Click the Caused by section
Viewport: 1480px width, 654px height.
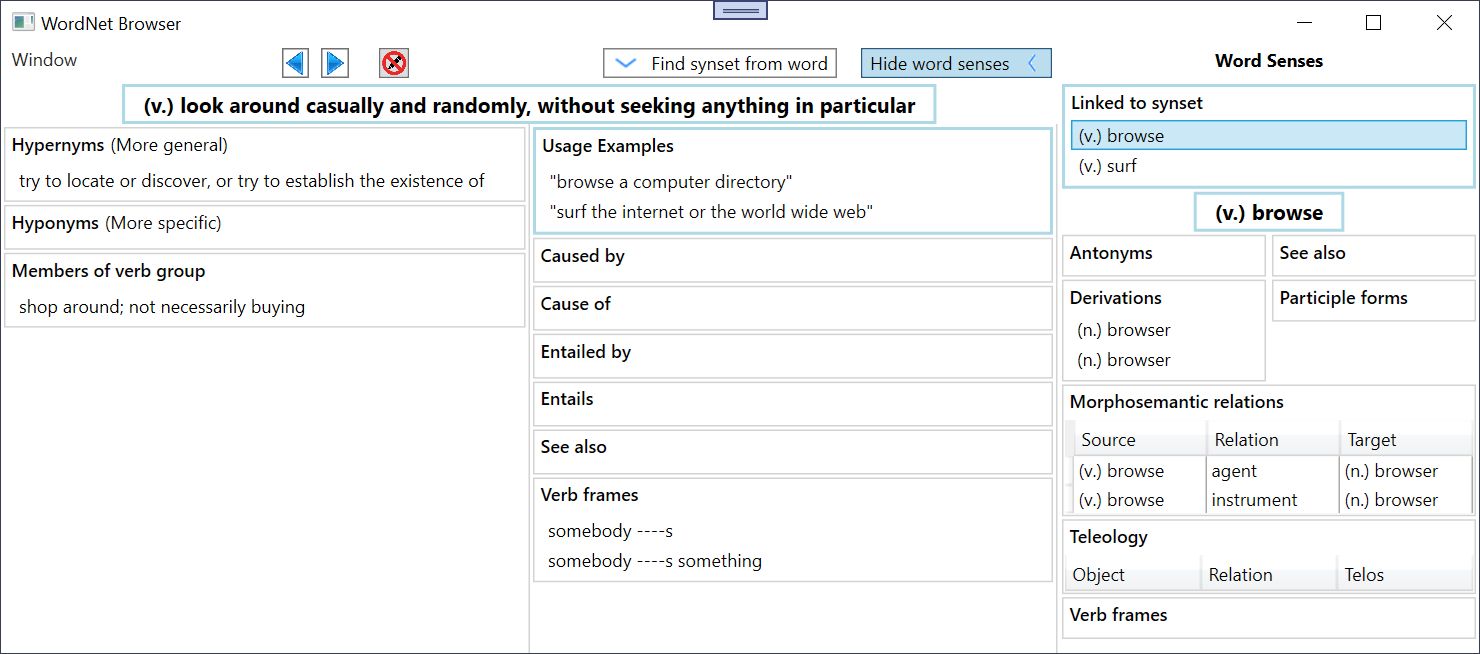793,260
